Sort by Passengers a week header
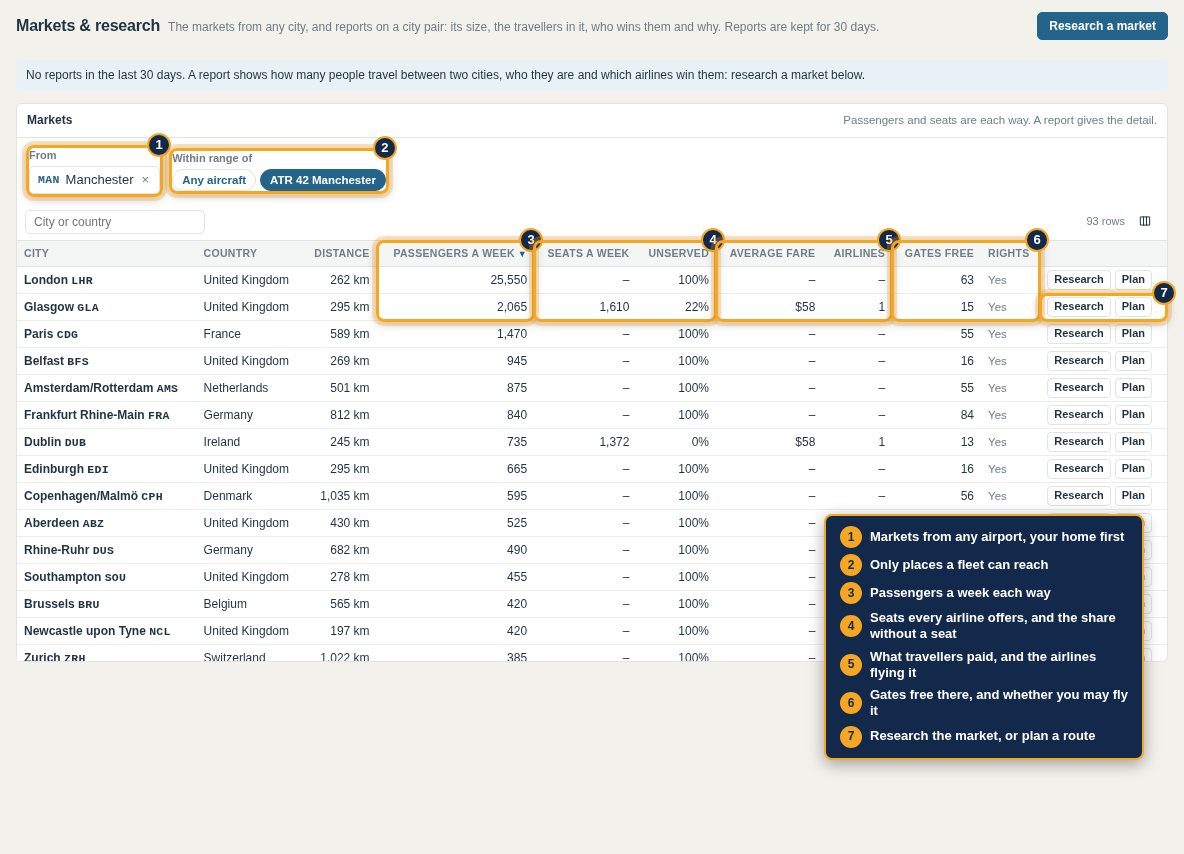The width and height of the screenshot is (1184, 854). 458,254
